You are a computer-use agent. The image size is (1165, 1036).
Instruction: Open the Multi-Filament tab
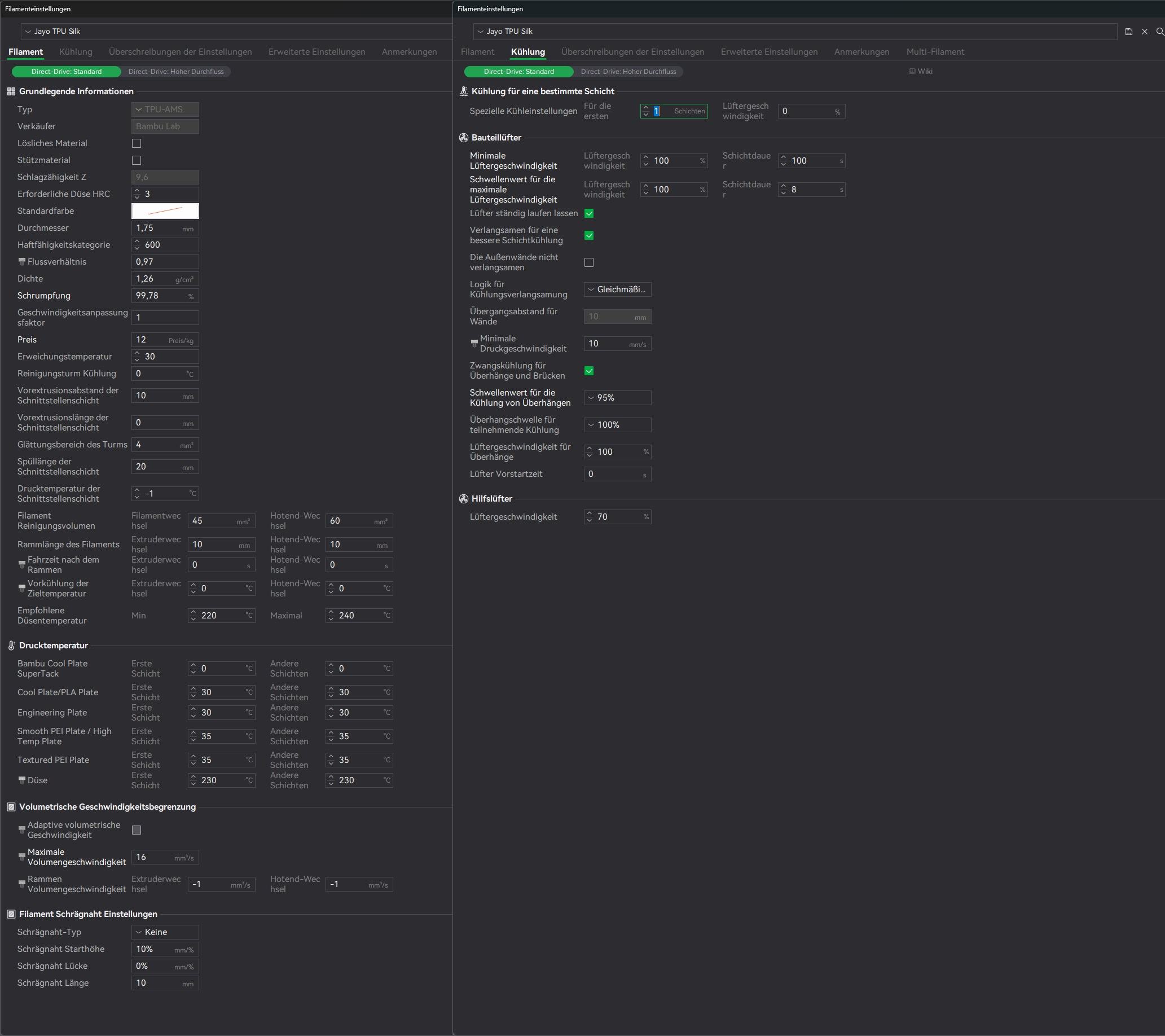click(935, 52)
